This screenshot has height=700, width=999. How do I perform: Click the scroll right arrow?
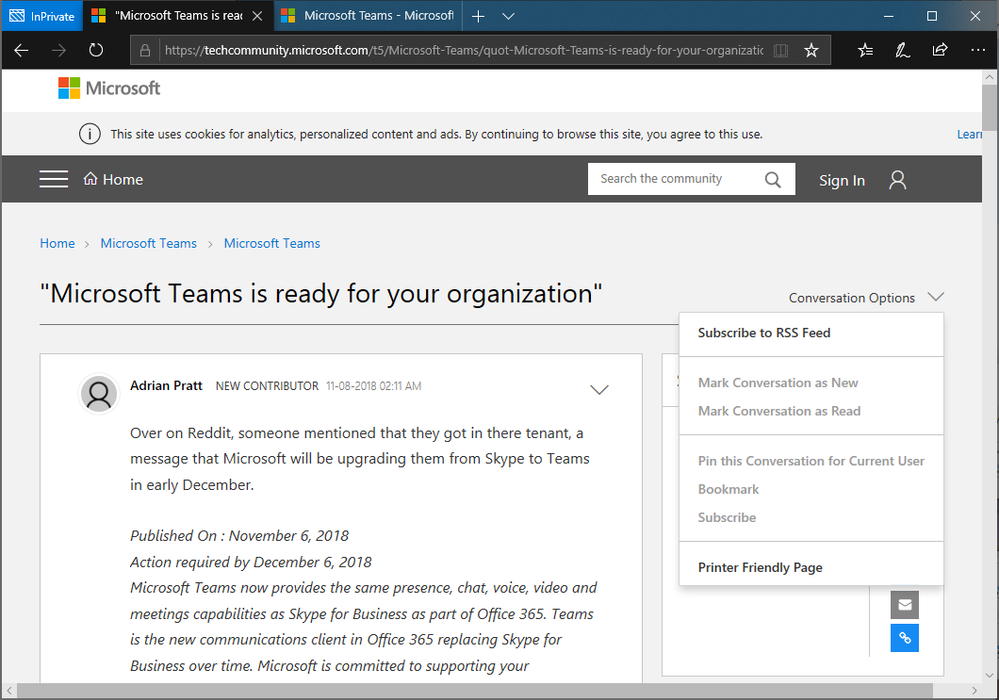(974, 690)
